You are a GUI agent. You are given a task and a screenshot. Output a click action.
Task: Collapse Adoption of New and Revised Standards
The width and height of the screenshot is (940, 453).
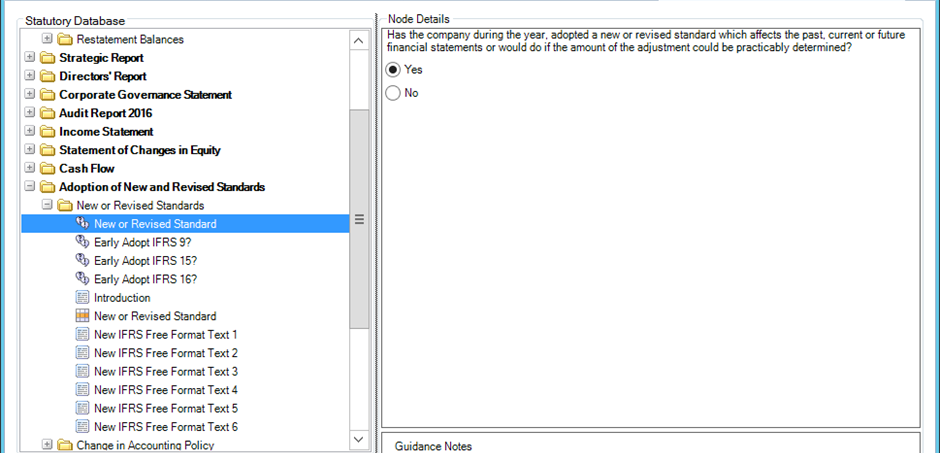click(29, 187)
